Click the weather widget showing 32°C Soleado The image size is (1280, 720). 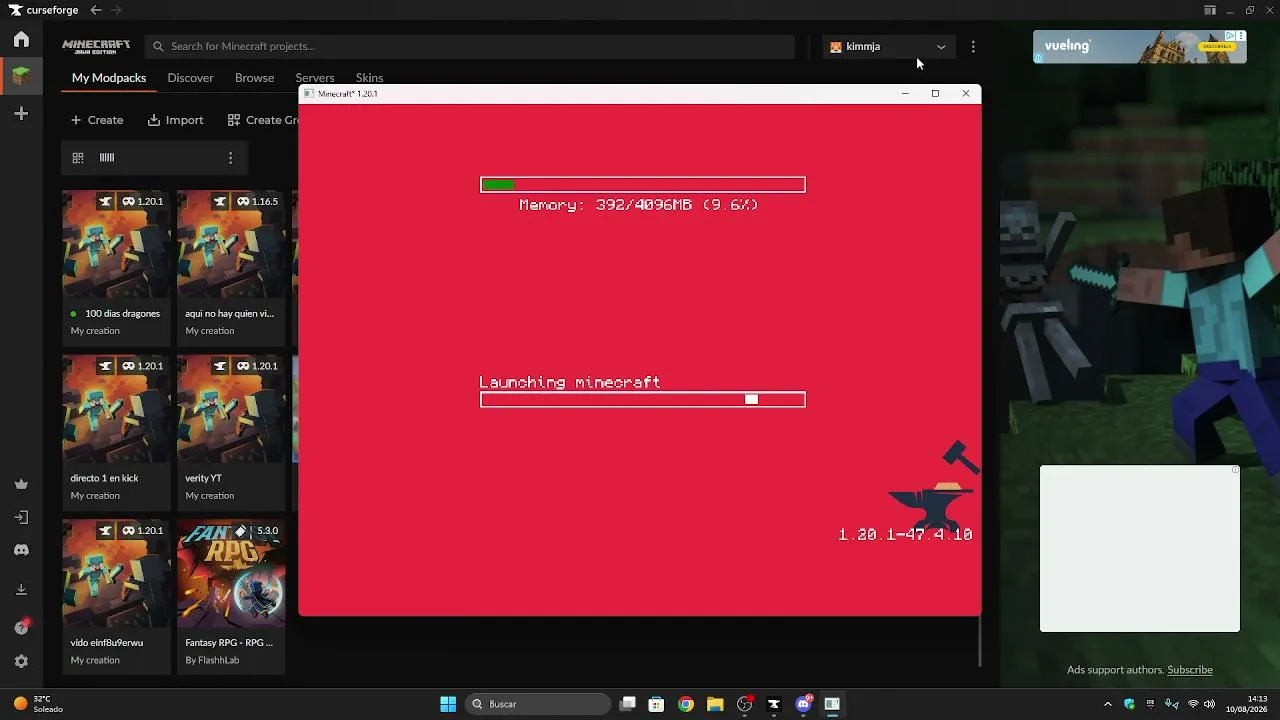point(37,704)
